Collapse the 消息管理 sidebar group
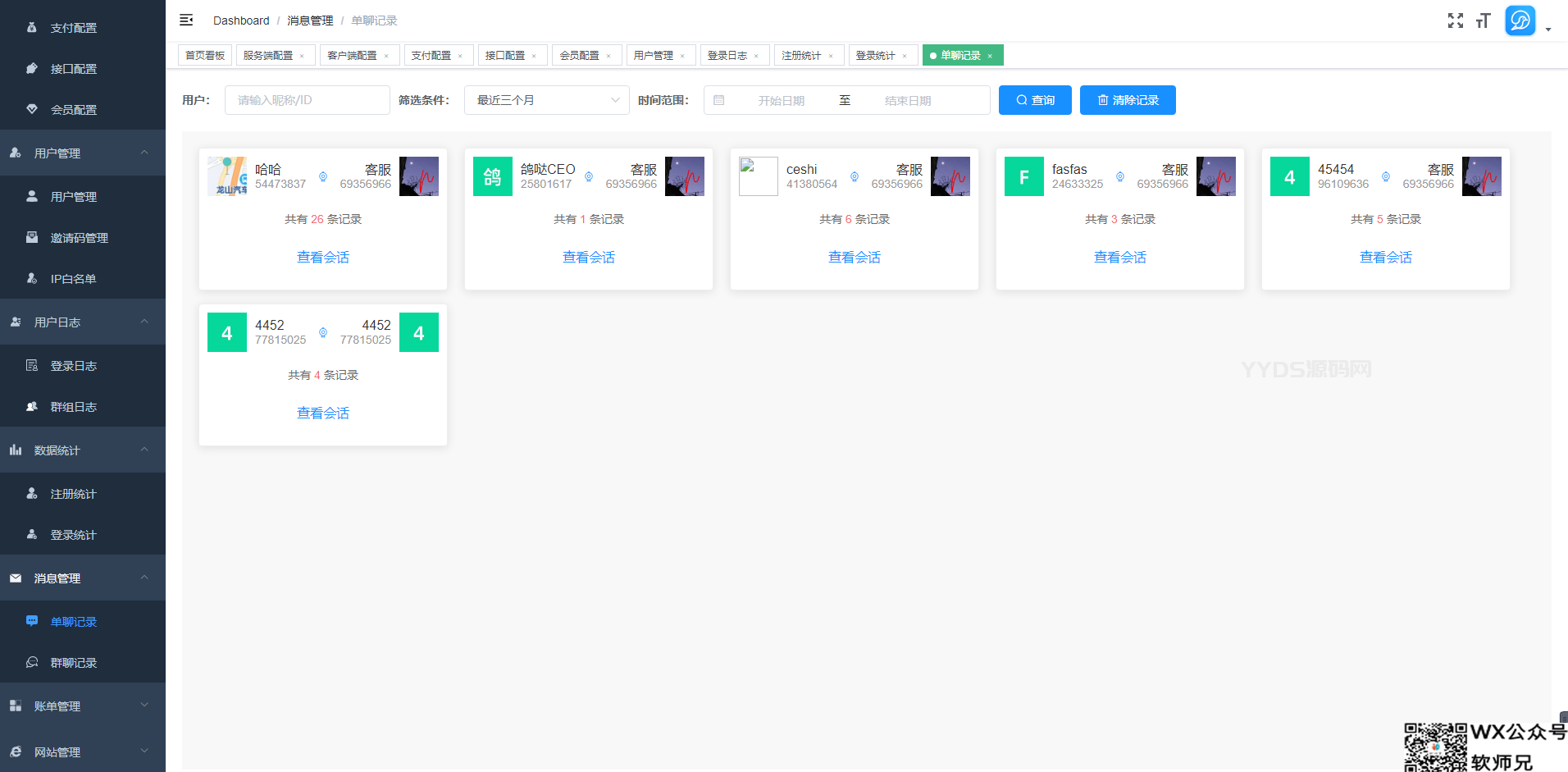This screenshot has height=772, width=1568. 83,578
